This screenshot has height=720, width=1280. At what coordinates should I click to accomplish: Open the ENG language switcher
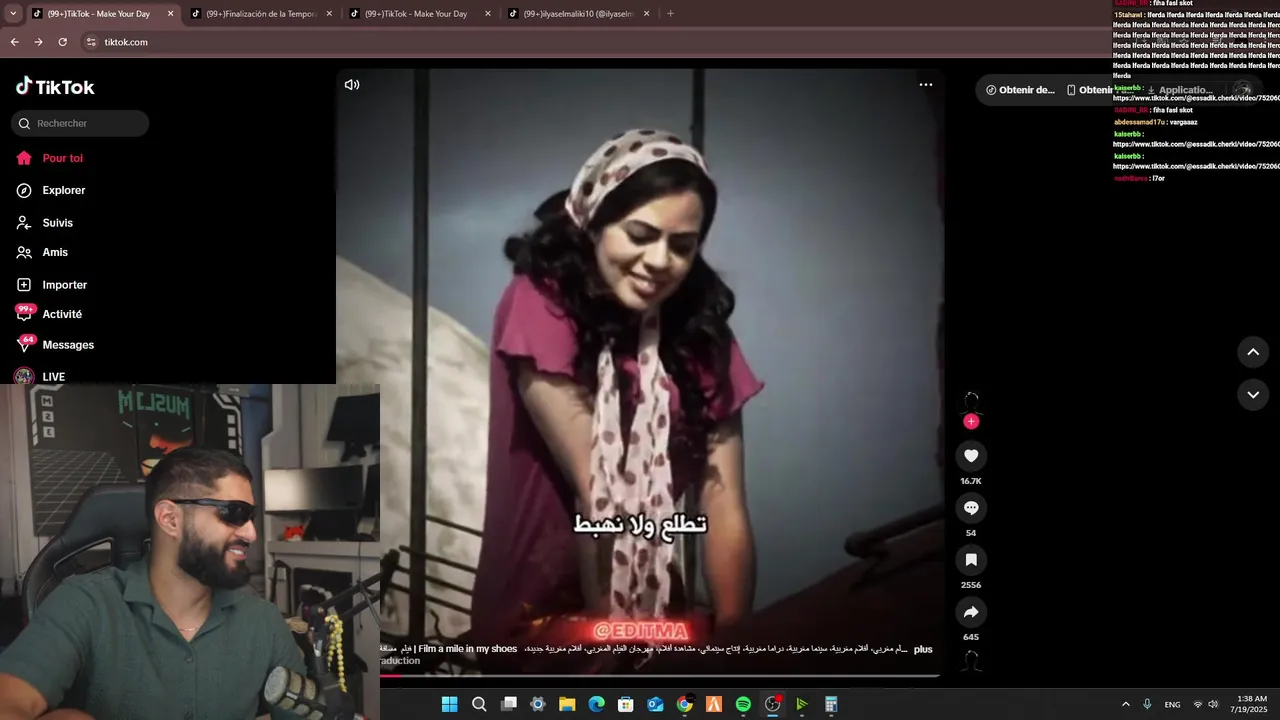[1172, 704]
